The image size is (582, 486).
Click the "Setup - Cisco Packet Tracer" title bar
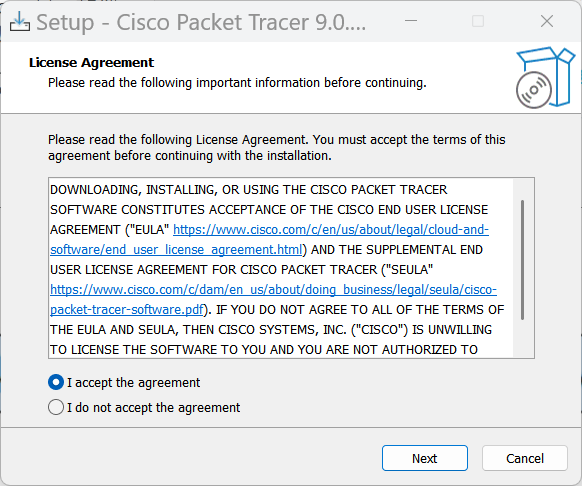[x=201, y=22]
